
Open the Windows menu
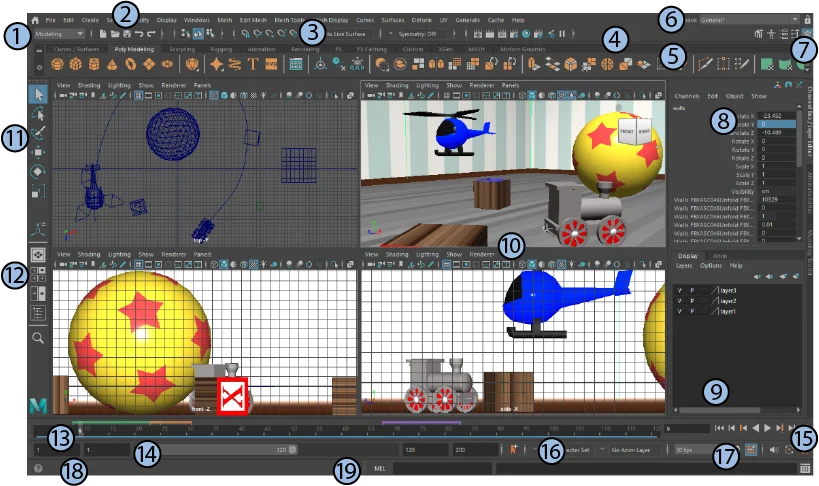197,20
